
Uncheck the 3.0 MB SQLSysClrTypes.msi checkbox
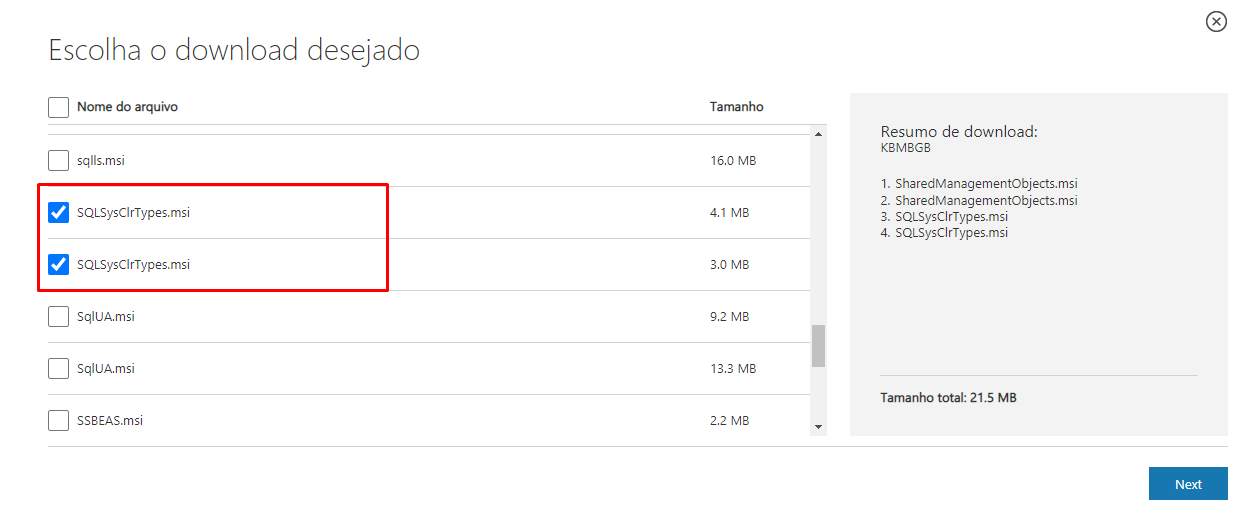[59, 265]
